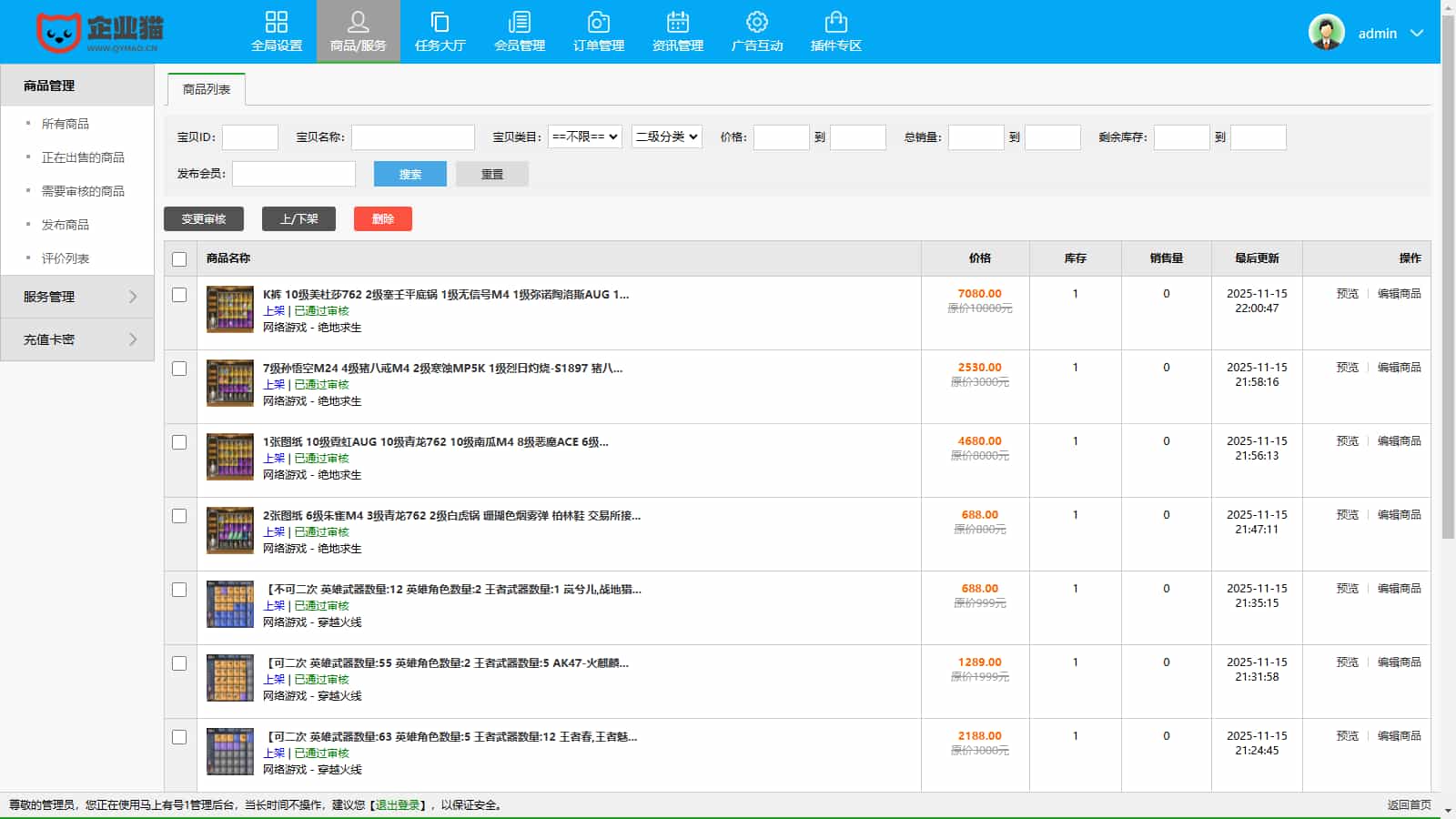The height and width of the screenshot is (819, 1456).
Task: Click the 任务大厅 icon
Action: [x=440, y=23]
